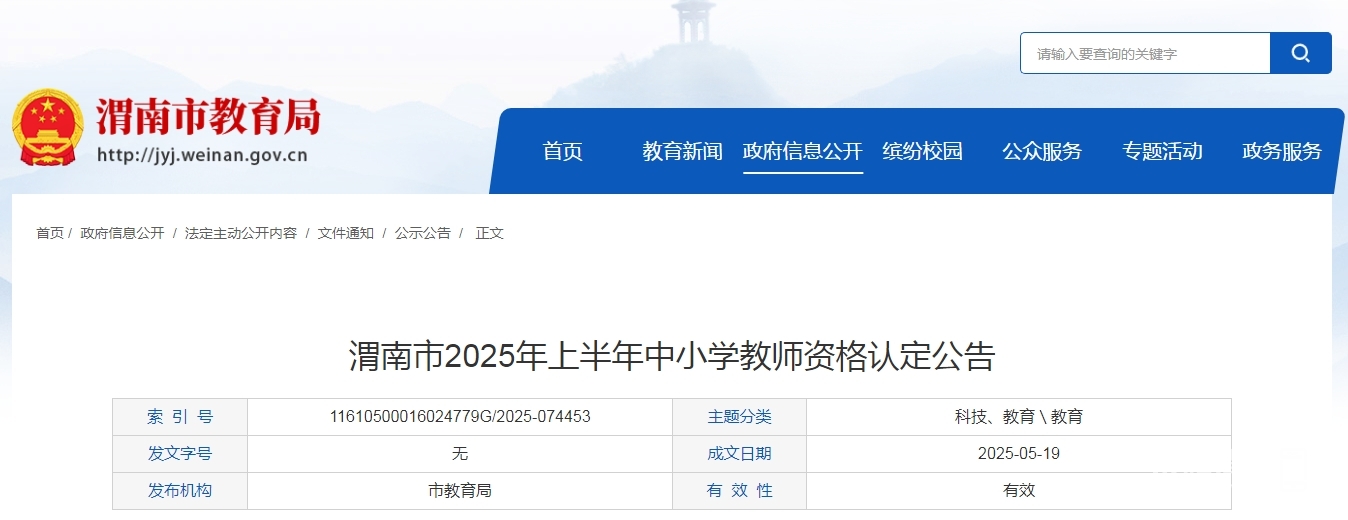1348x520 pixels.
Task: Click the 2025-05-19 date cell
Action: point(1018,454)
